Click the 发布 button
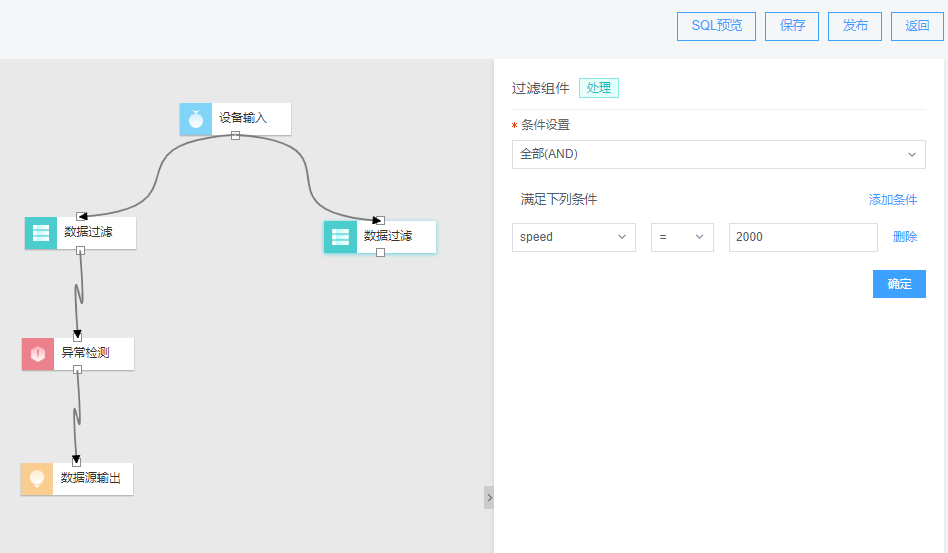Viewport: 948px width, 553px height. point(855,26)
